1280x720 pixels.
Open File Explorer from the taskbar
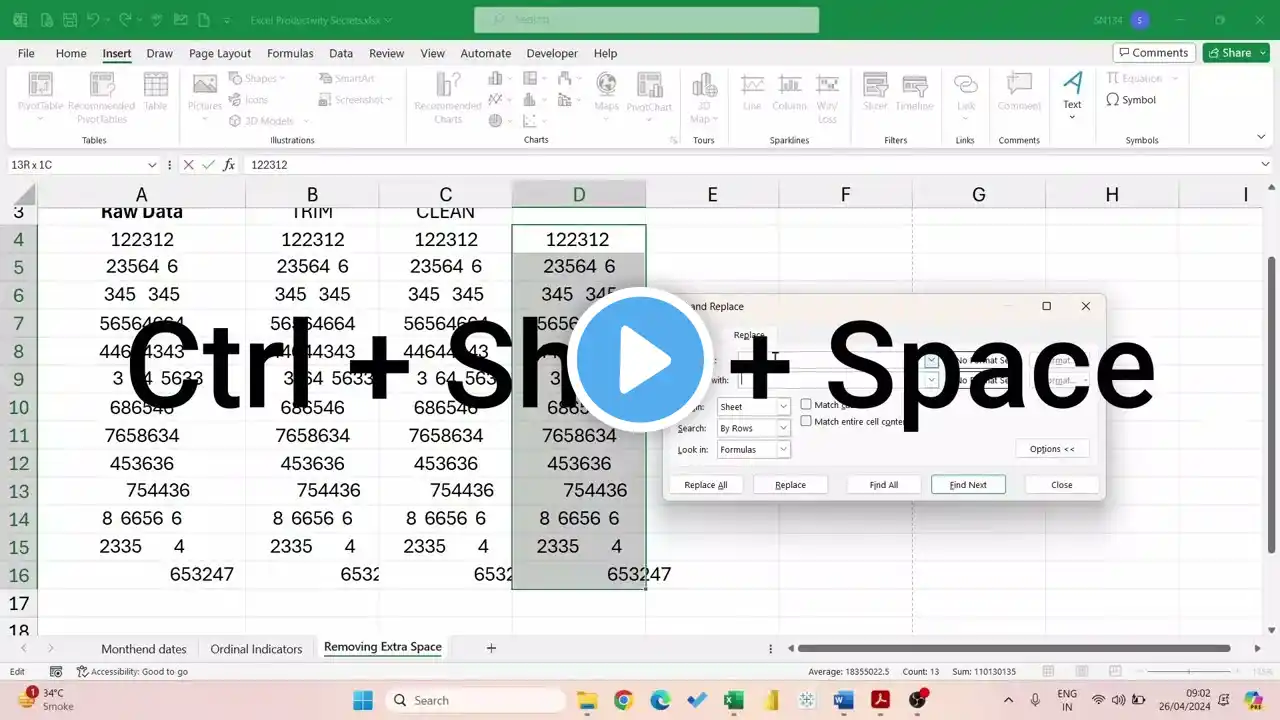point(586,700)
